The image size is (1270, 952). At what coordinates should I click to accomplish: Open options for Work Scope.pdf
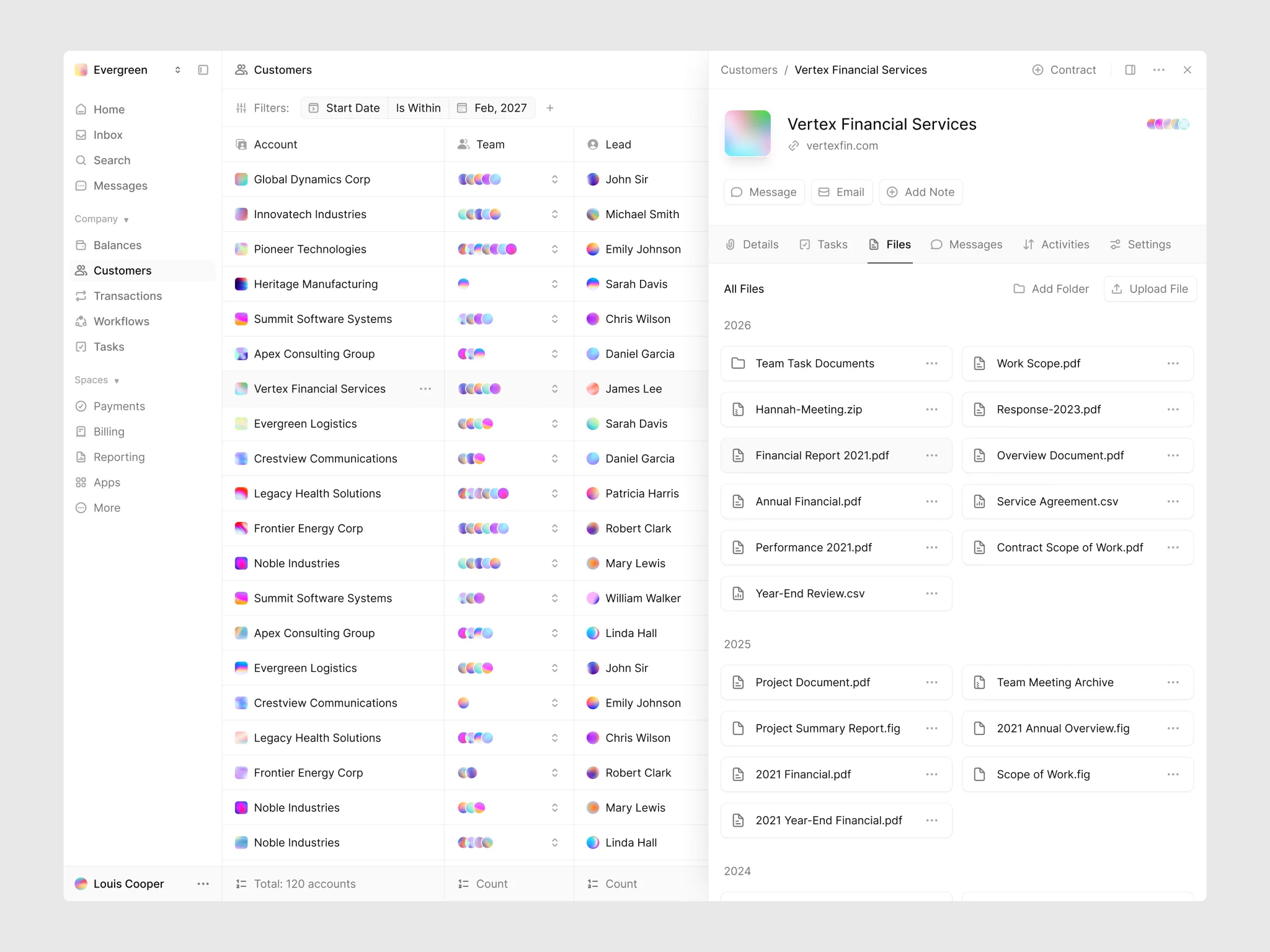click(x=1173, y=364)
